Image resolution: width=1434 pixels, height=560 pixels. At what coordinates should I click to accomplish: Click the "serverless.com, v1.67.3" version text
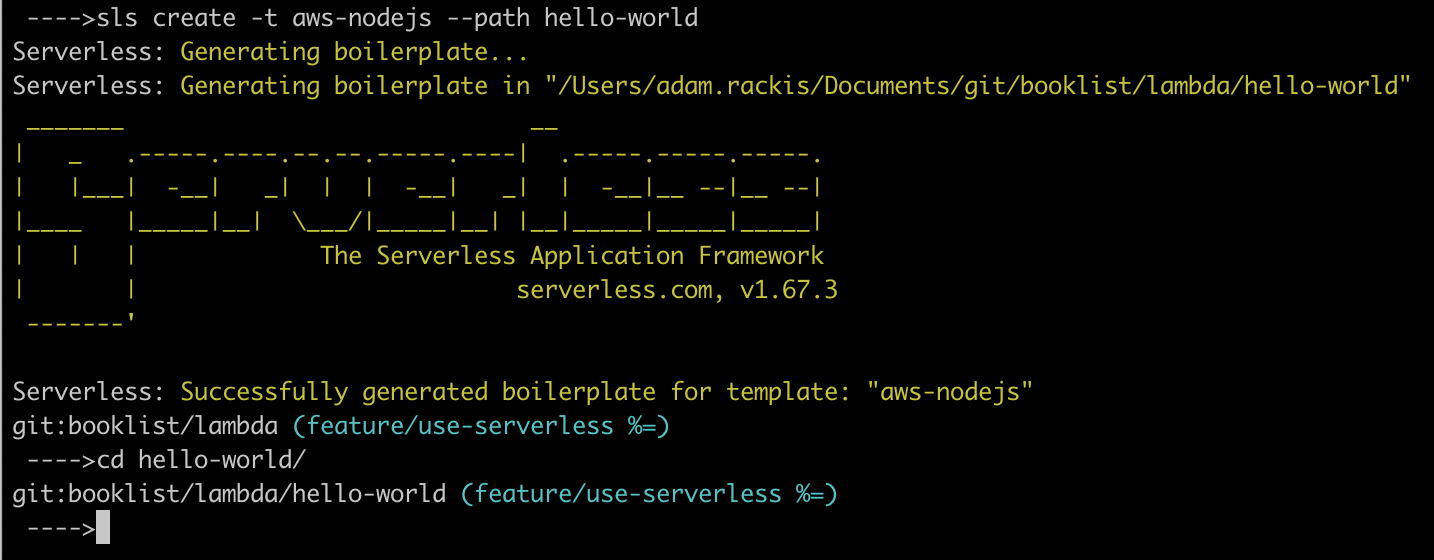(677, 291)
